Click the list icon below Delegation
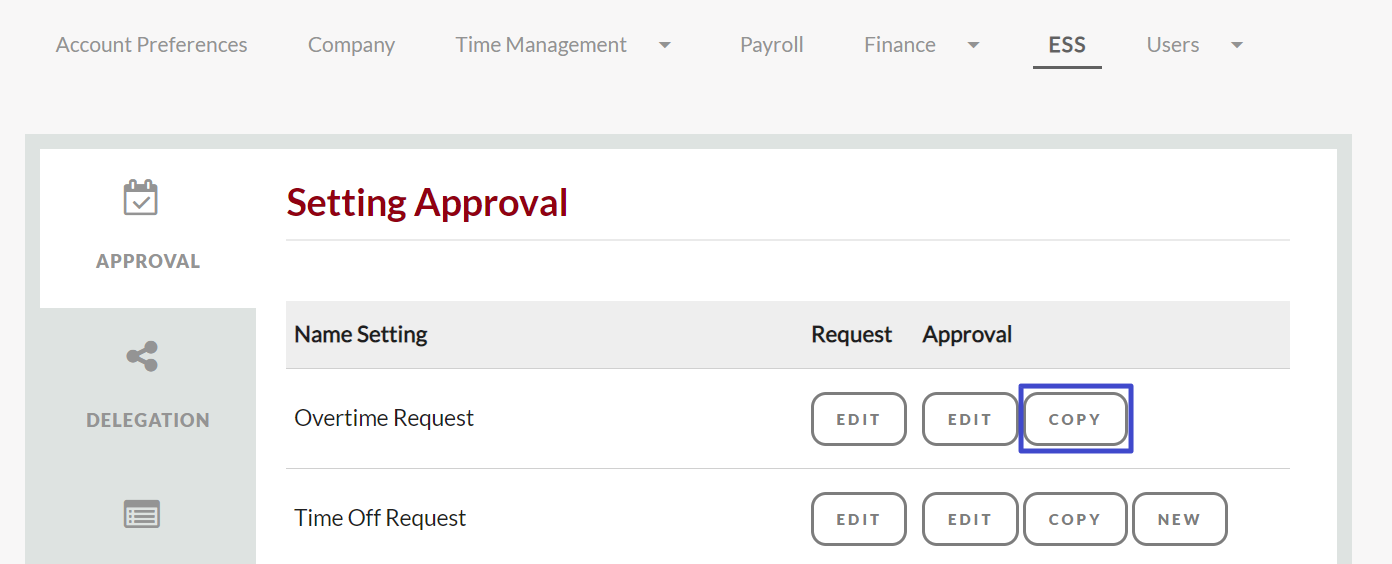 [x=141, y=515]
